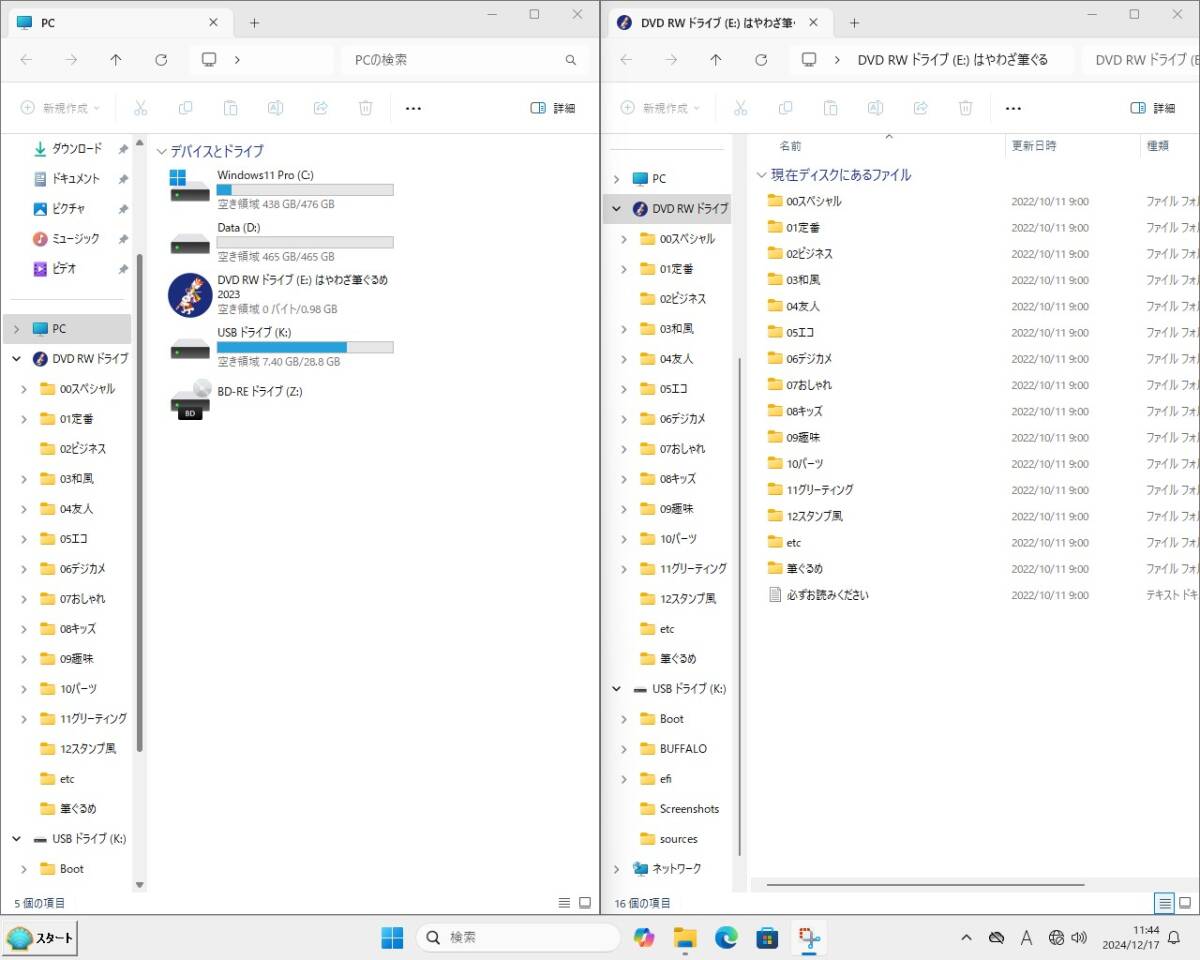Switch to details view in DVD RW window status bar

click(1164, 903)
